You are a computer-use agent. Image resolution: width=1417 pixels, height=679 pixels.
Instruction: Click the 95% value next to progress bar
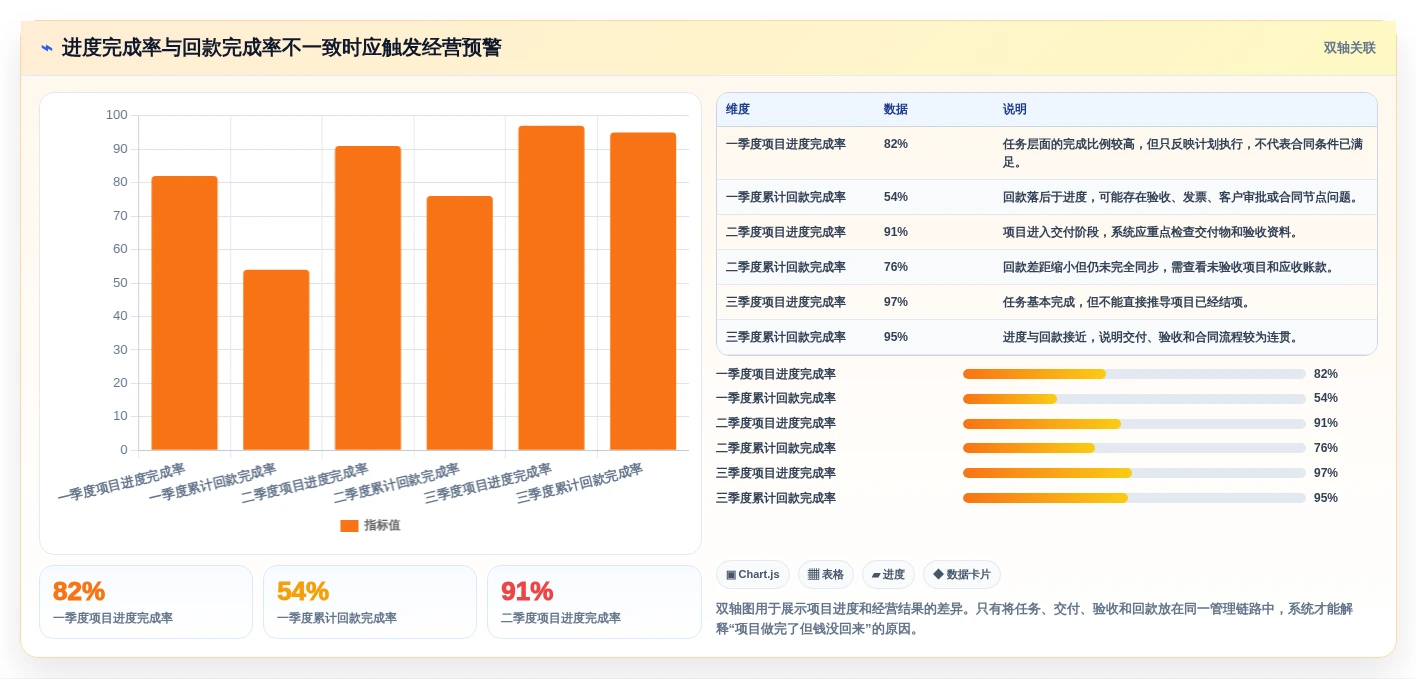tap(1326, 498)
